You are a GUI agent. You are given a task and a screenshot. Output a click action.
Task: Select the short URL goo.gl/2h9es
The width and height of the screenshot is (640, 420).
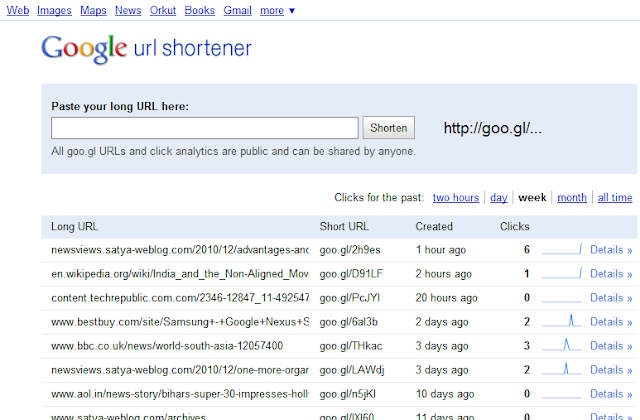(x=350, y=250)
